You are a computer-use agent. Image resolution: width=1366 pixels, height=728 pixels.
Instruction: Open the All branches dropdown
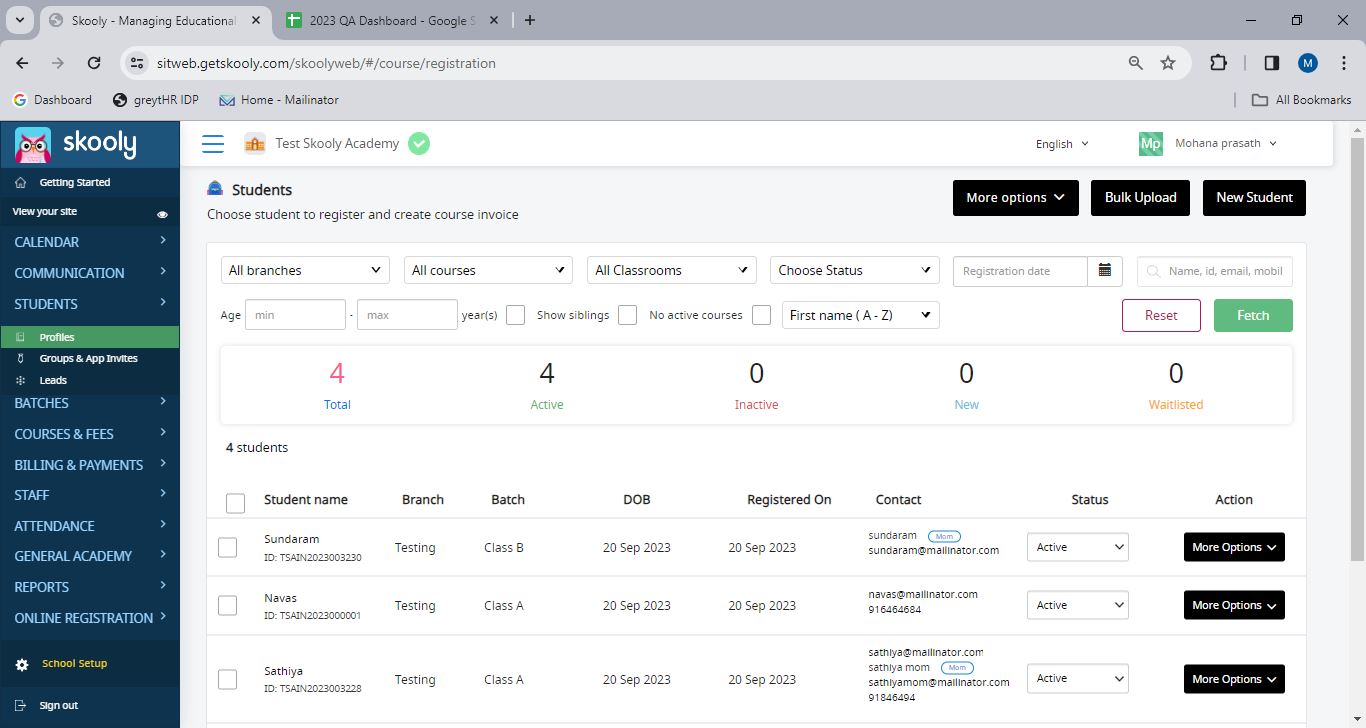(x=305, y=270)
